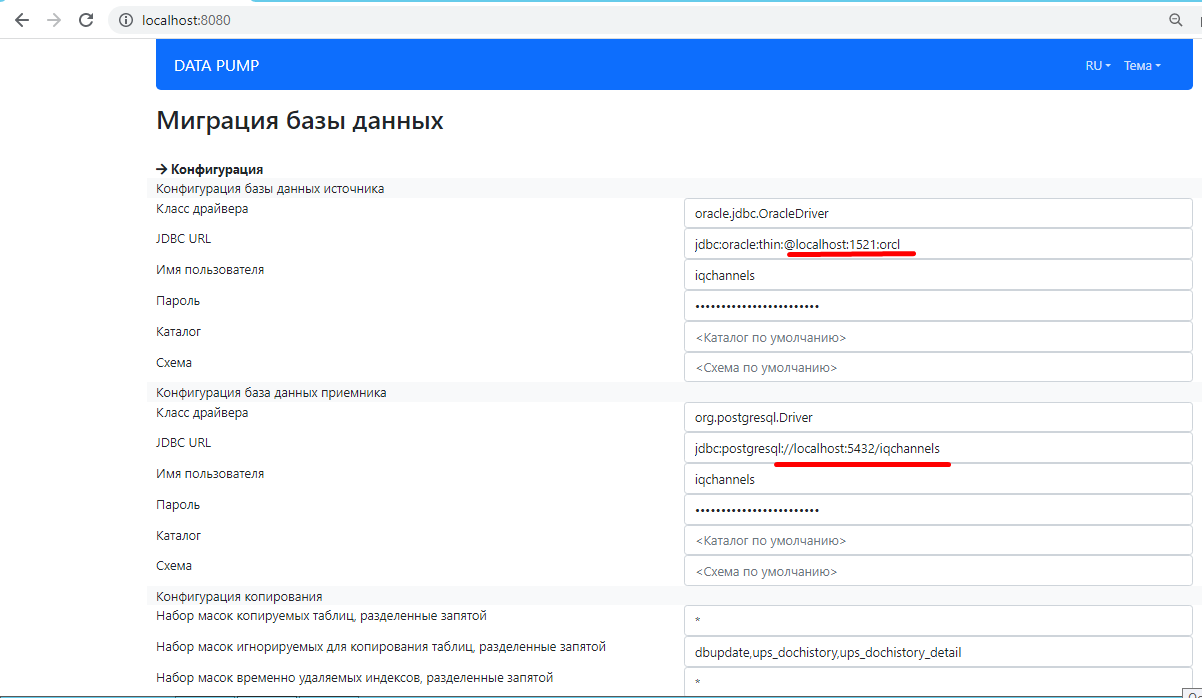Collapse the Конфигурация section header
The height and width of the screenshot is (698, 1202).
click(x=210, y=169)
